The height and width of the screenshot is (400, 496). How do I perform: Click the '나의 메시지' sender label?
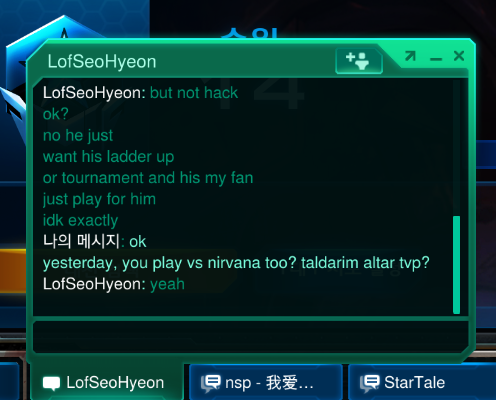click(81, 241)
